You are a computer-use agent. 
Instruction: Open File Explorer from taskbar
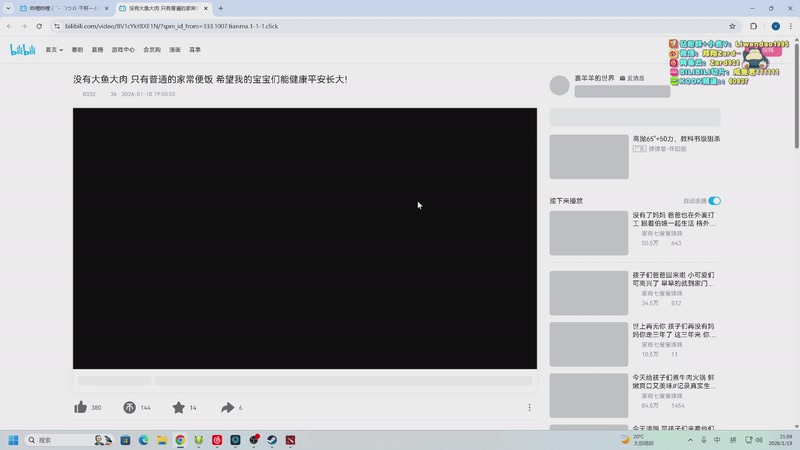click(162, 440)
